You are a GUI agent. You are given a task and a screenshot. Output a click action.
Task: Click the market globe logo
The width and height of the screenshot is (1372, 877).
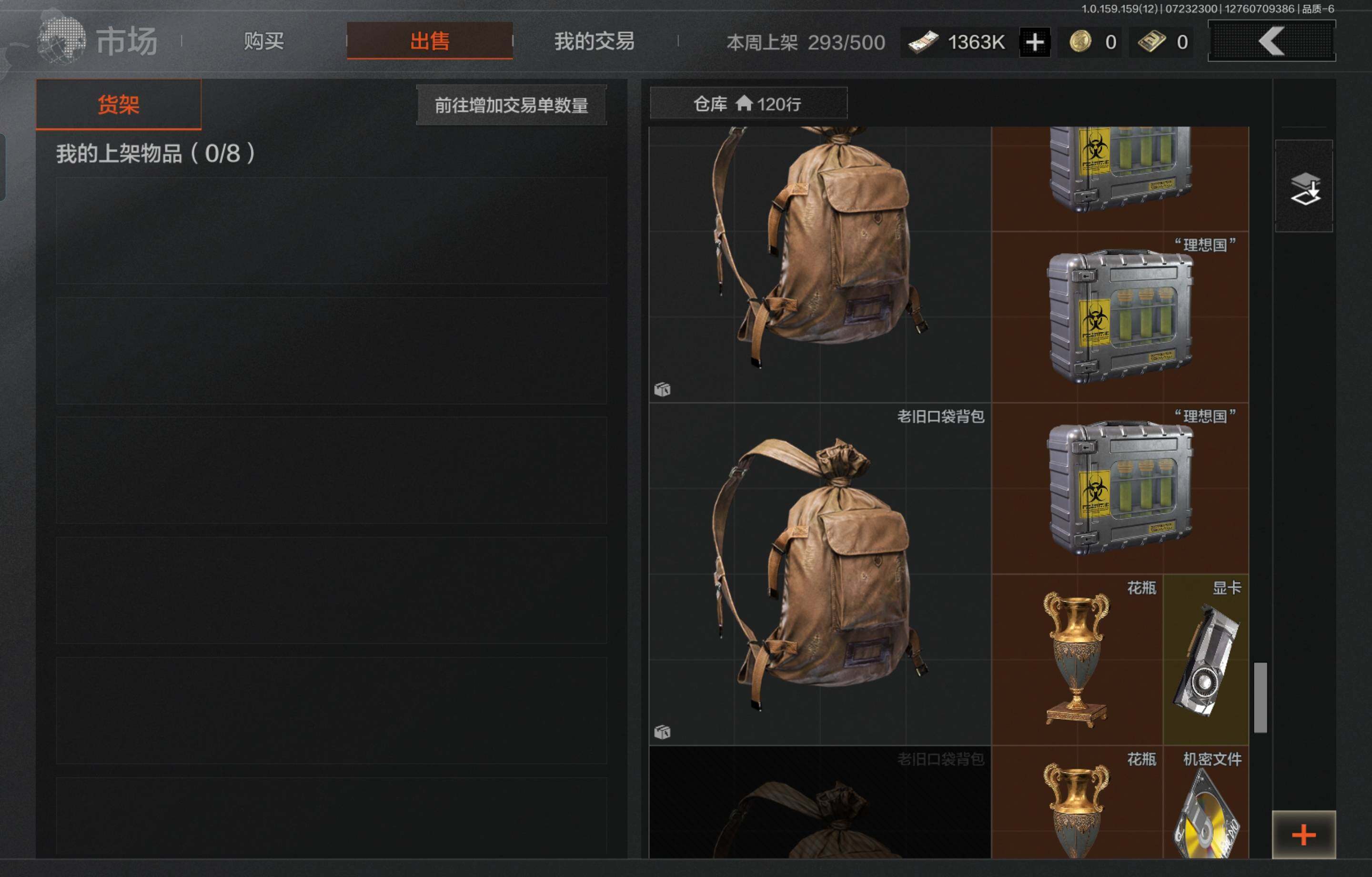[x=61, y=39]
